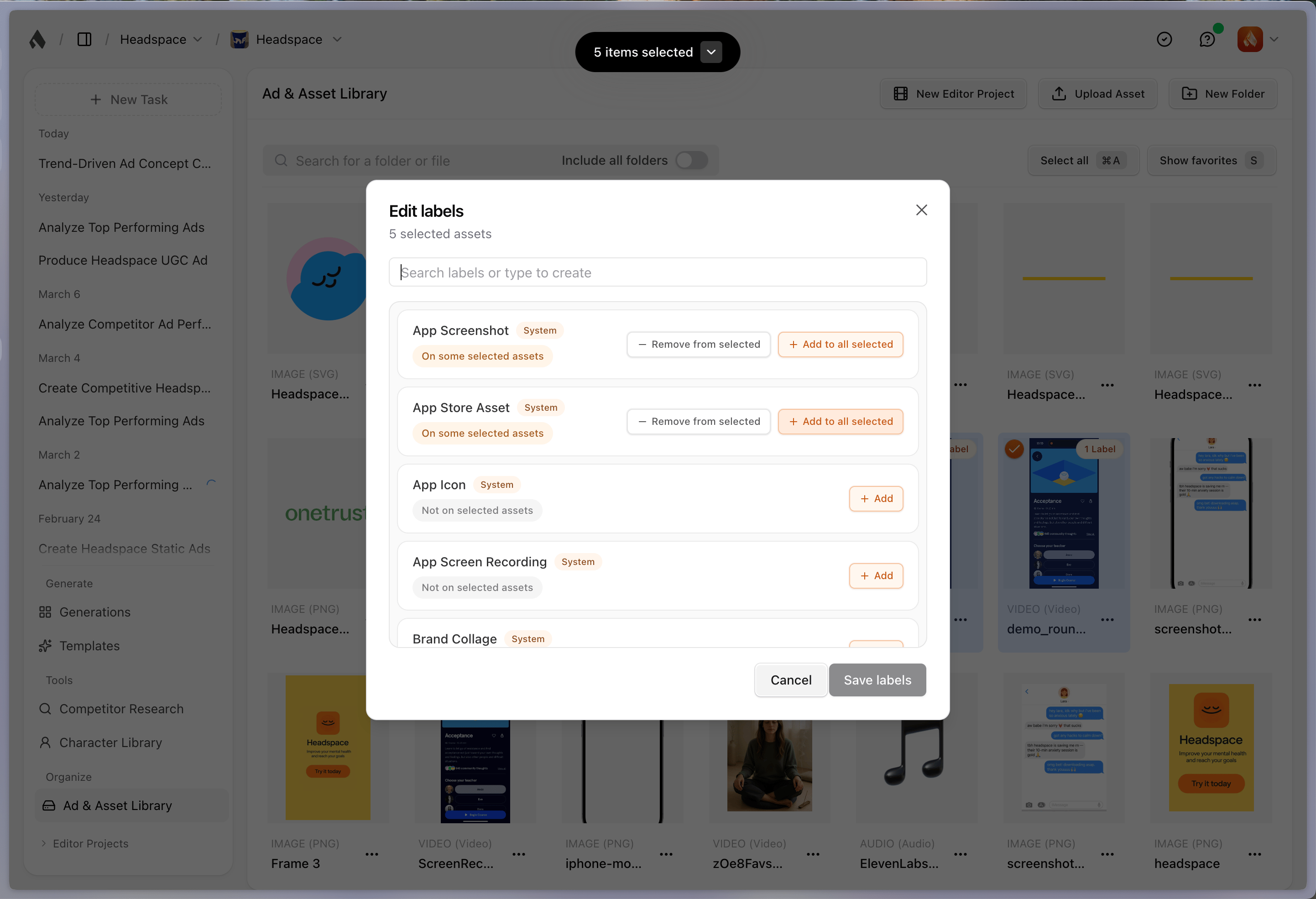Click the search magnifier icon in library search
This screenshot has width=1316, height=899.
(x=281, y=160)
